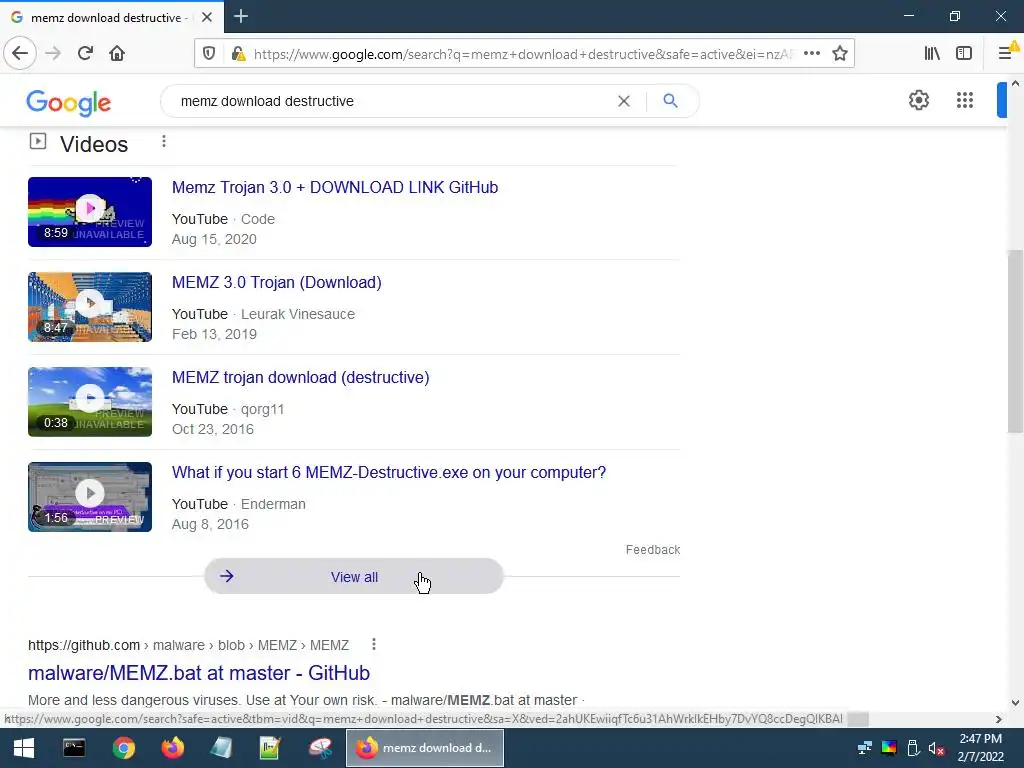The image size is (1024, 768).
Task: Click the scrollbar up arrow
Action: (x=1015, y=84)
